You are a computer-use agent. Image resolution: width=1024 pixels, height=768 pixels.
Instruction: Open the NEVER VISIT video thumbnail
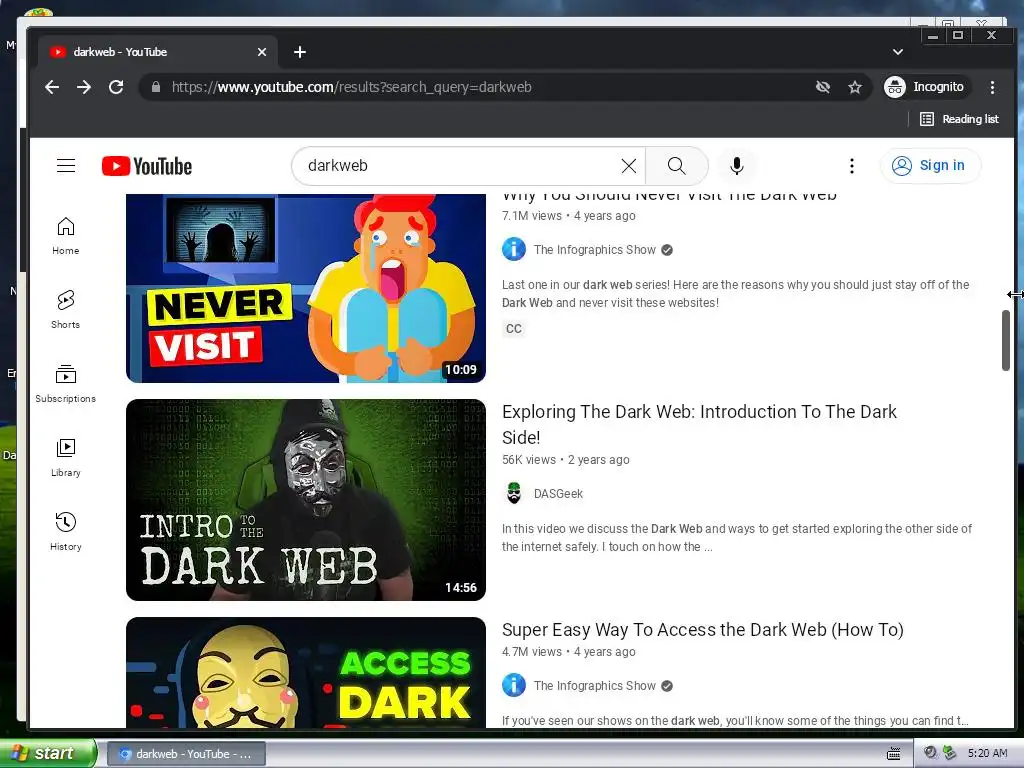tap(306, 288)
